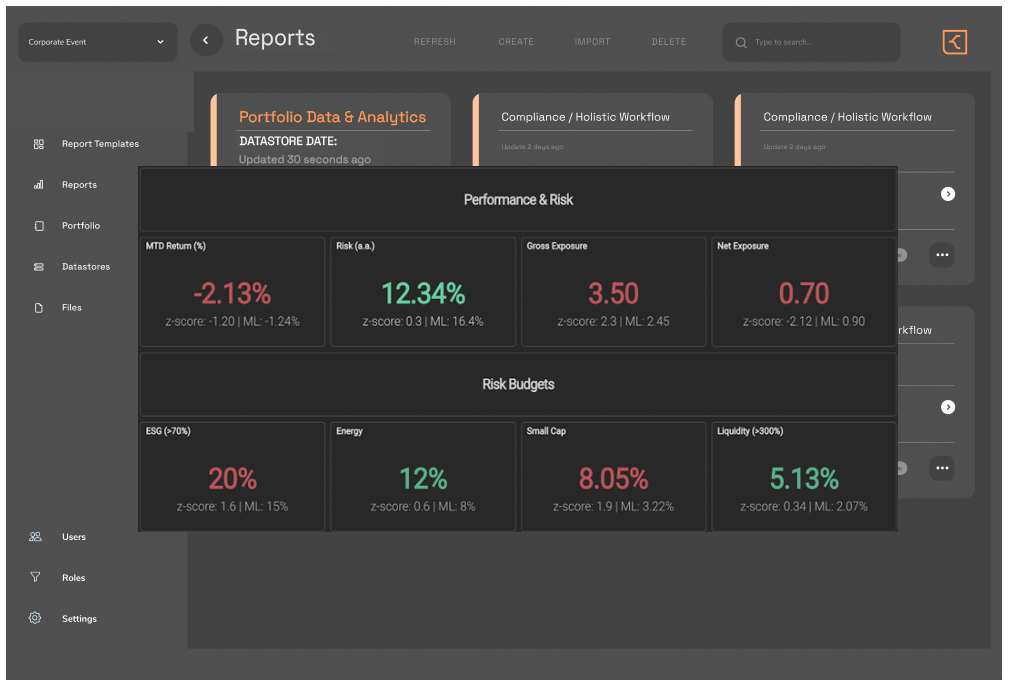
Task: Open Roles in sidebar
Action: click(x=73, y=578)
